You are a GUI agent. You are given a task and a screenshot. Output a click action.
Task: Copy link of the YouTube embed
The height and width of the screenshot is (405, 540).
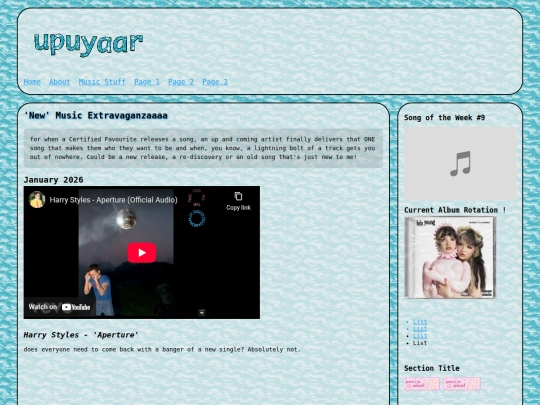(x=238, y=201)
